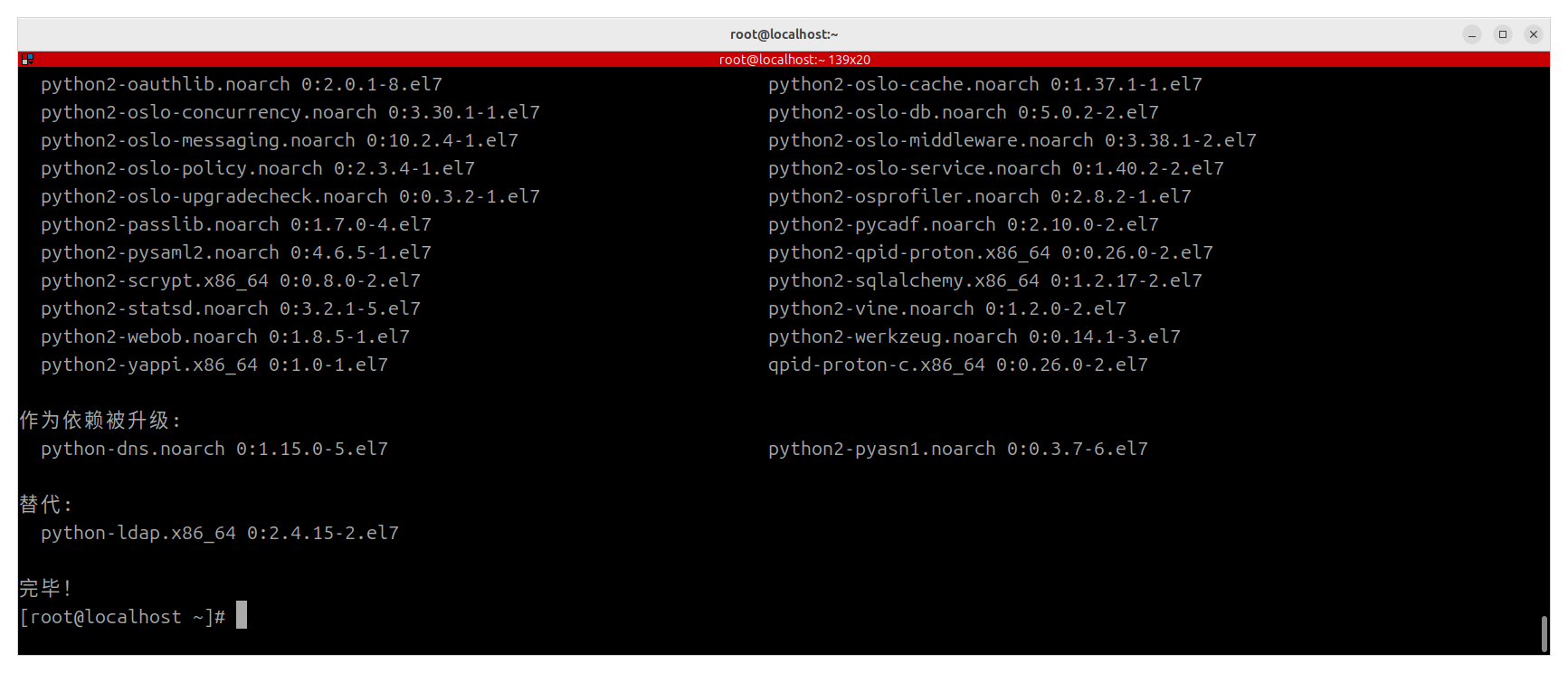Click python2-oslo-messaging.noarch package line
Image resolution: width=1568 pixels, height=673 pixels.
[280, 140]
